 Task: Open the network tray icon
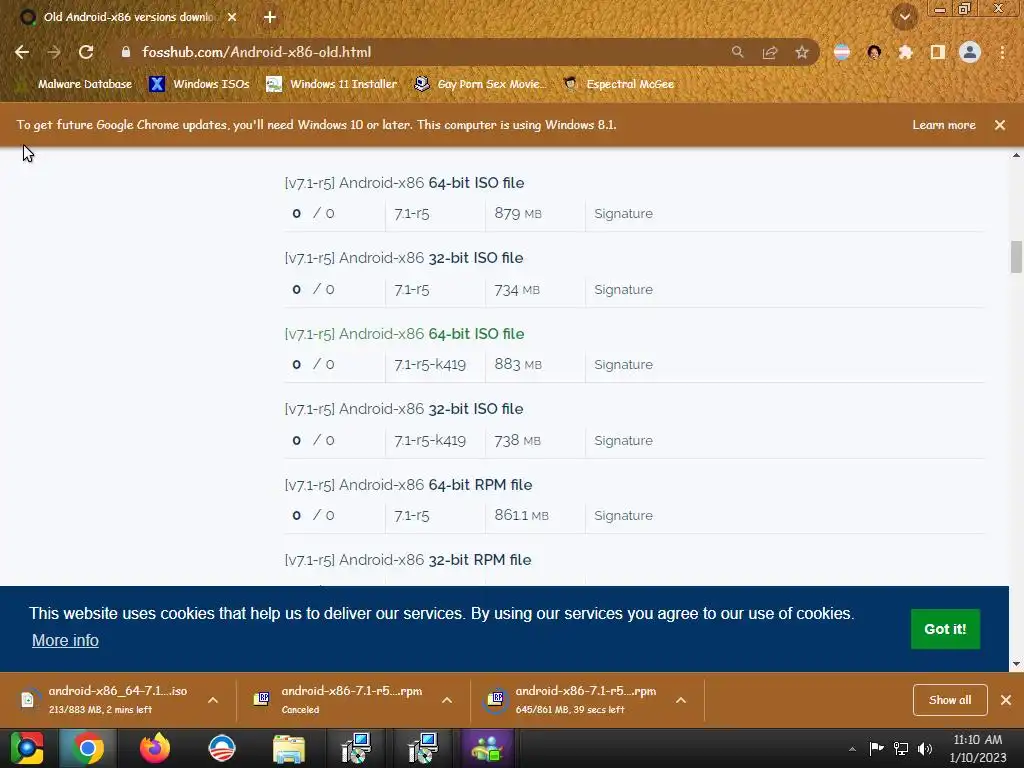coord(901,749)
